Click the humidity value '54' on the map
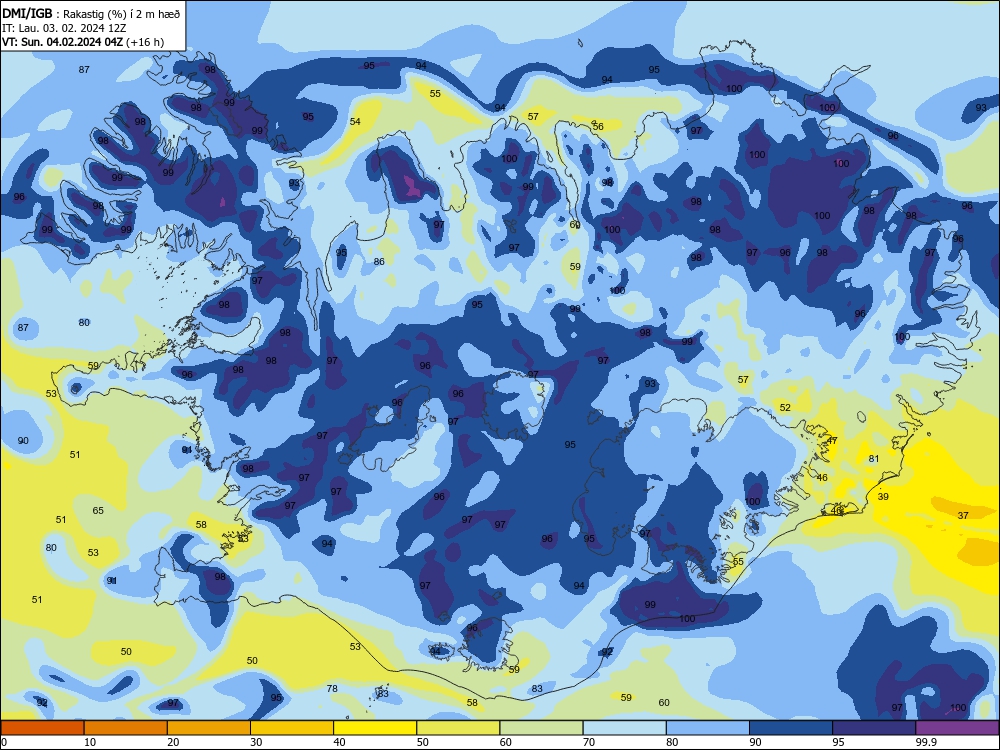Screen dimensions: 1000x750 pyautogui.click(x=355, y=121)
